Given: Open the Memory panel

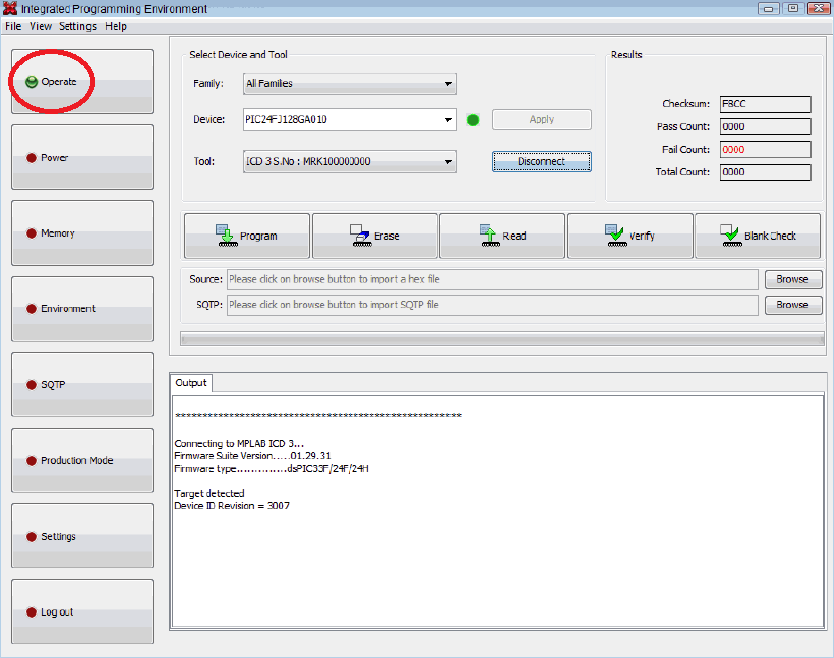Looking at the screenshot, I should pyautogui.click(x=82, y=233).
